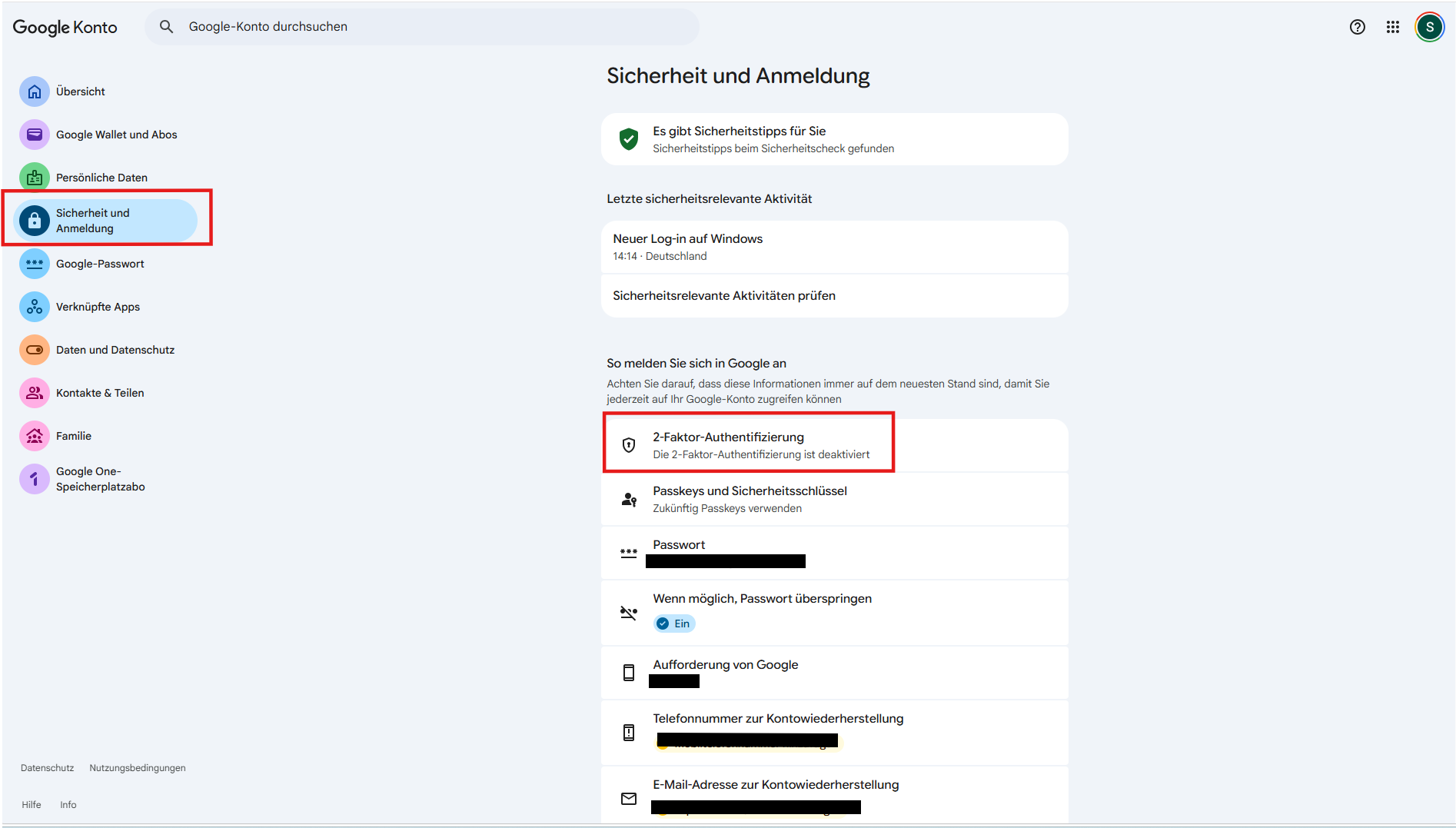Click the Passwort row asterisks icon
The image size is (1456, 828).
pos(629,553)
